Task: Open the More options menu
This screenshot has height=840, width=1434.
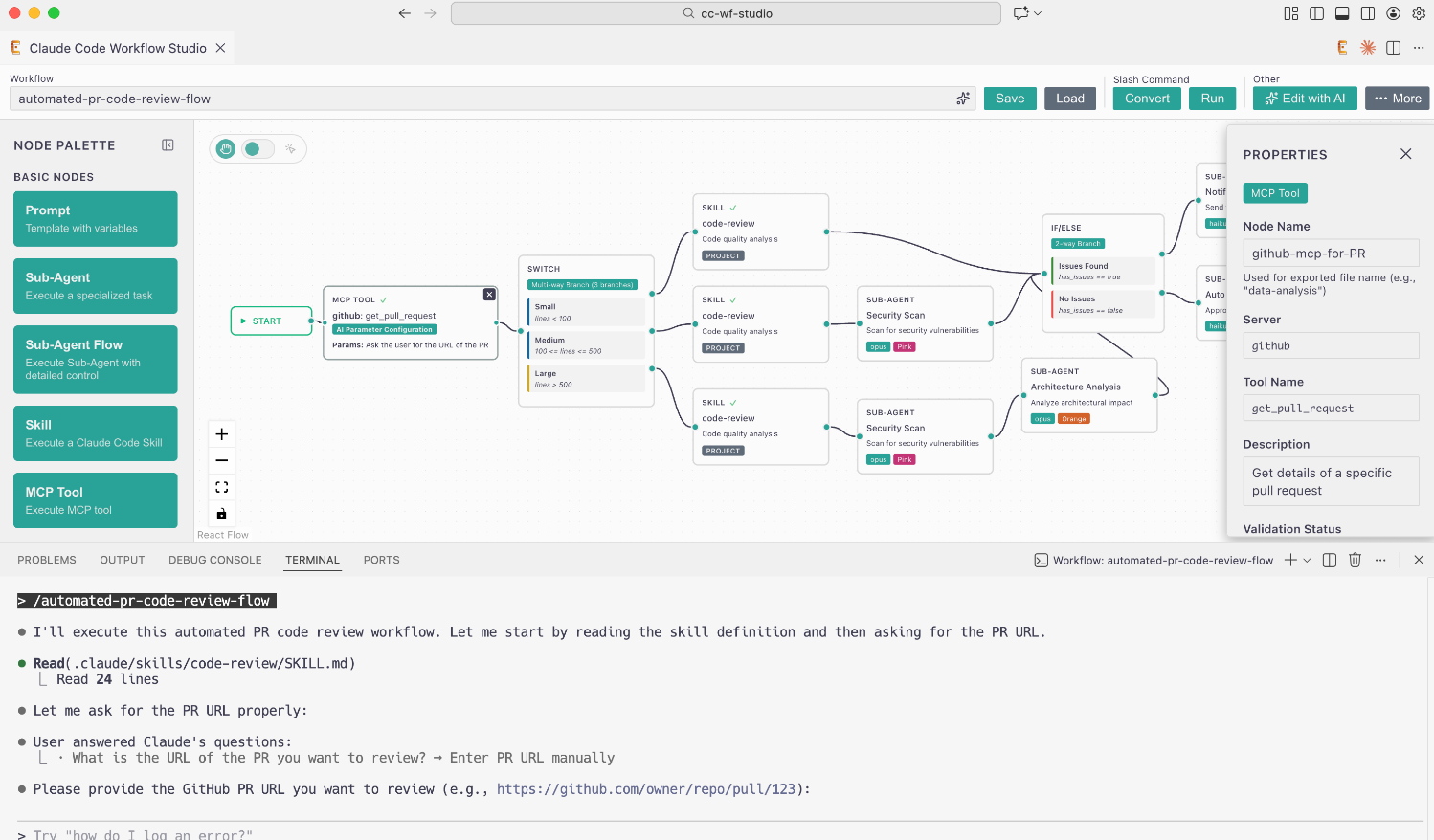Action: tap(1397, 98)
